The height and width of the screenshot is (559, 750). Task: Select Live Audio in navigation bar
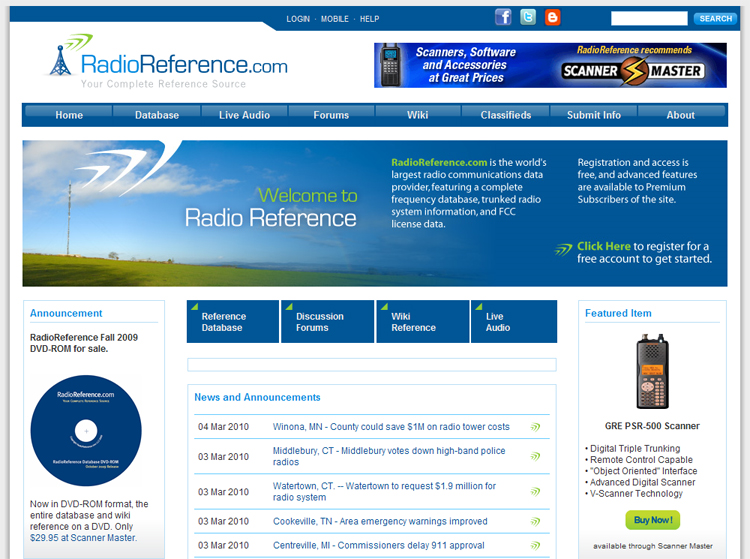(x=244, y=115)
